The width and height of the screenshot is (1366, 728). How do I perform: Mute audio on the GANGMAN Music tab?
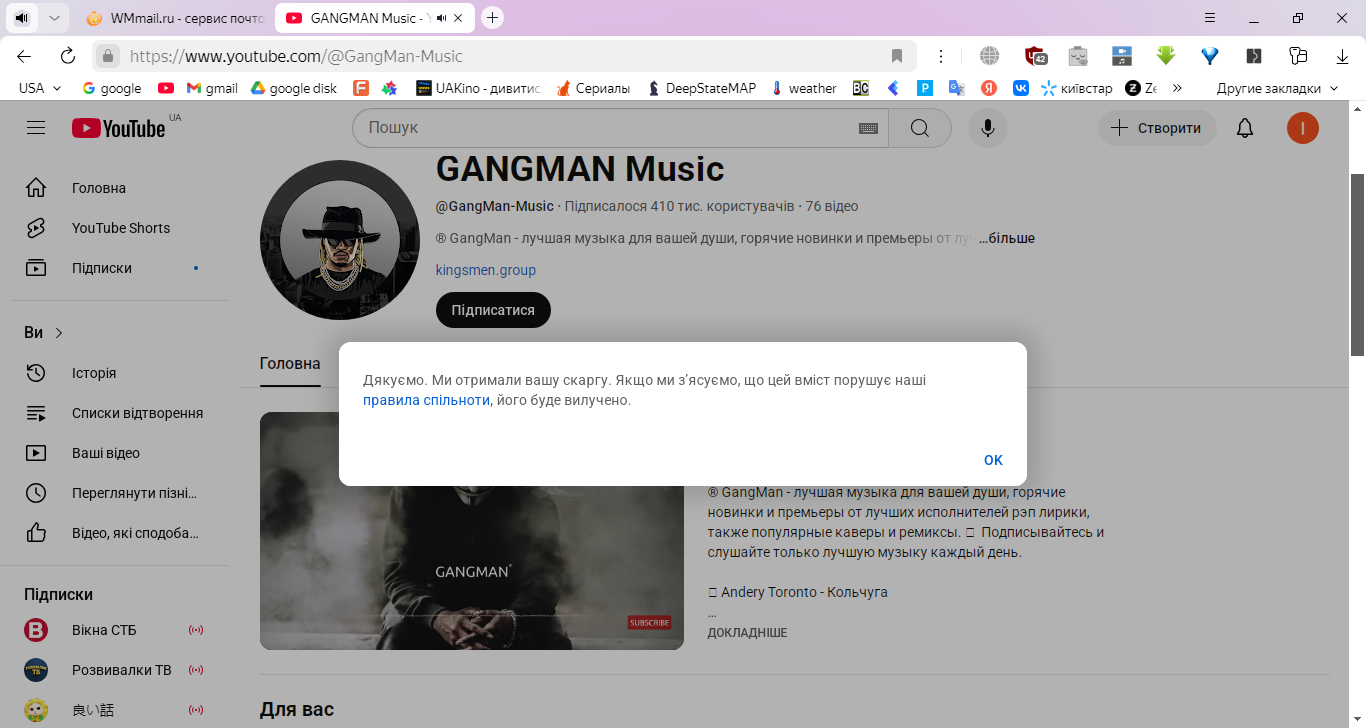click(x=441, y=18)
